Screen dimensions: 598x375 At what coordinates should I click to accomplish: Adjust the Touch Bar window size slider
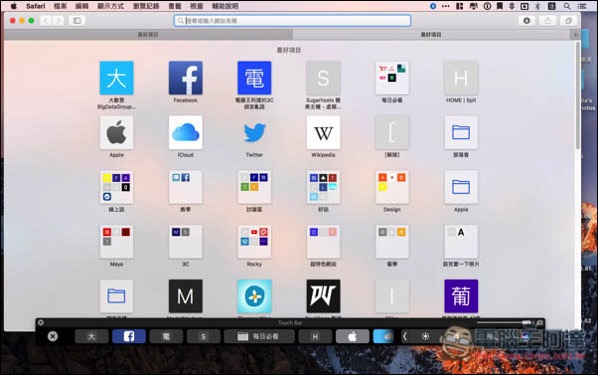pos(503,323)
